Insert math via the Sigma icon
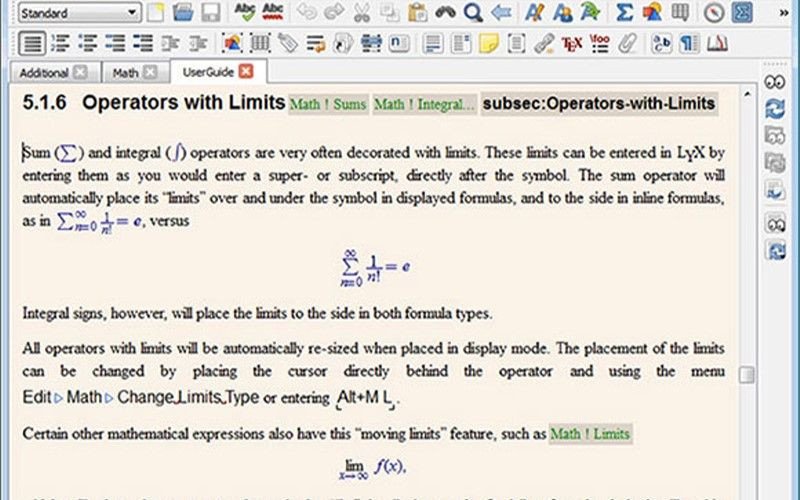The height and width of the screenshot is (500, 800). (624, 12)
